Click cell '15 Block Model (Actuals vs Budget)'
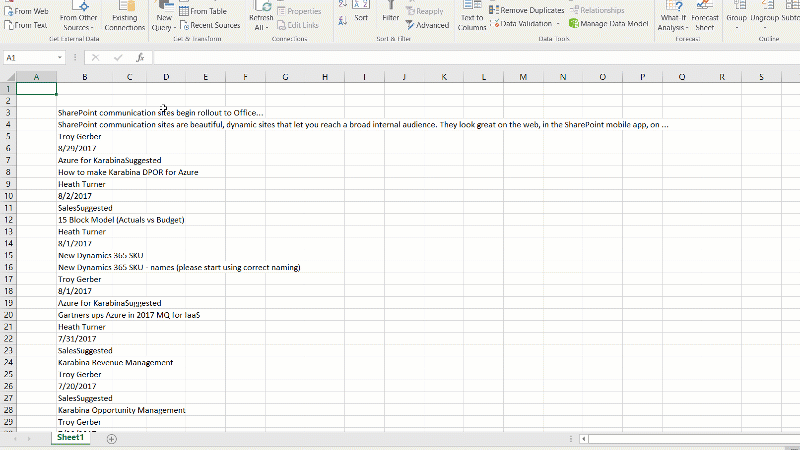 [121, 220]
